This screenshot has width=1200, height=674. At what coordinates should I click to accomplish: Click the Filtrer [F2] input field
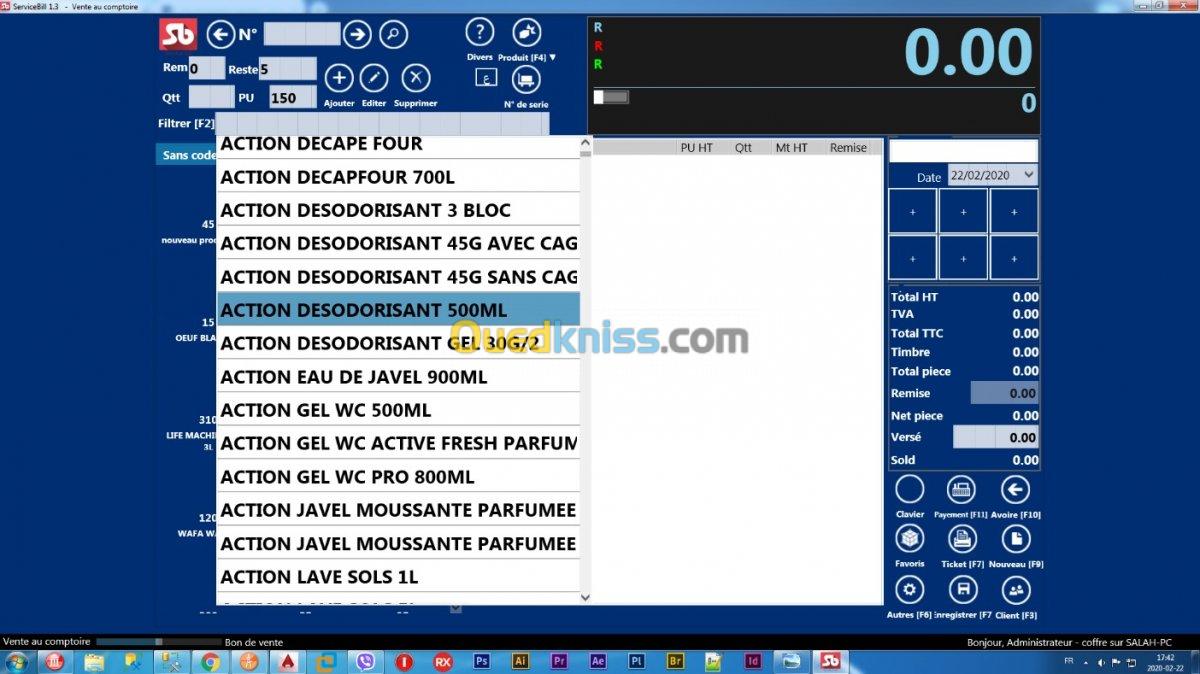[x=383, y=124]
